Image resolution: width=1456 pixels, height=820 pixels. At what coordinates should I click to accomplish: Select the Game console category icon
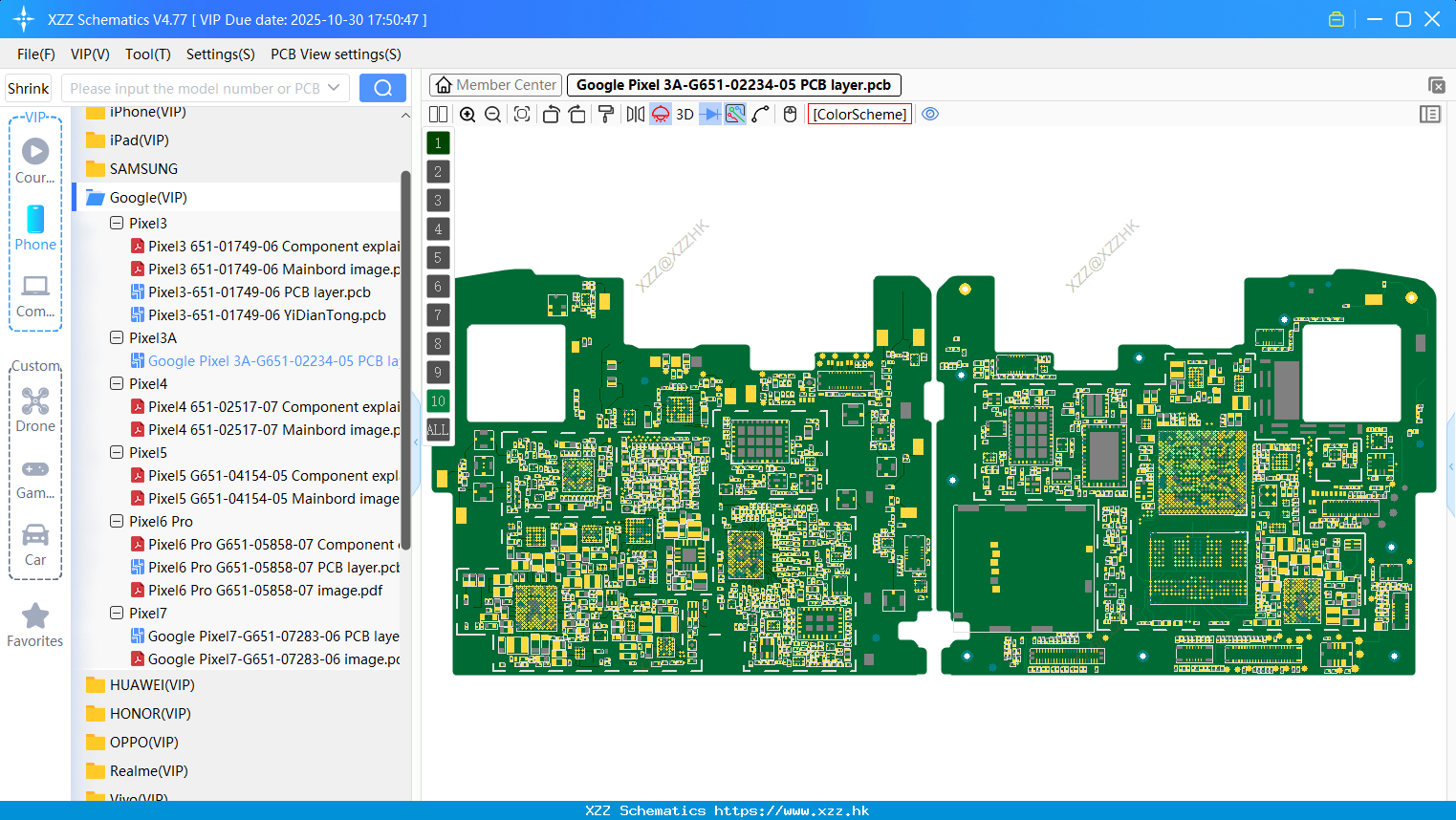35,478
